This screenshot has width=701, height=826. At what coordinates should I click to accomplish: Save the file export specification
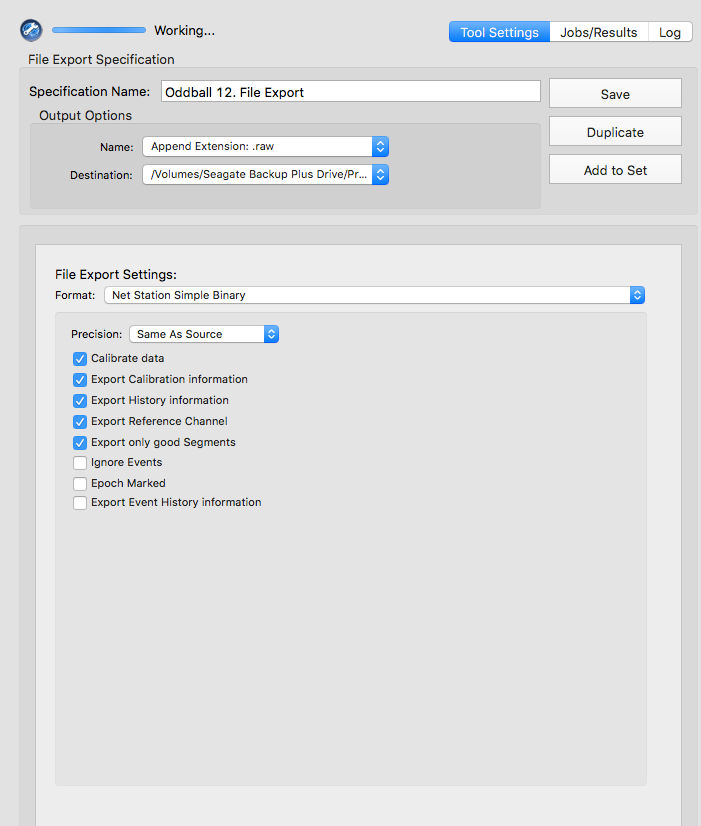tap(615, 94)
